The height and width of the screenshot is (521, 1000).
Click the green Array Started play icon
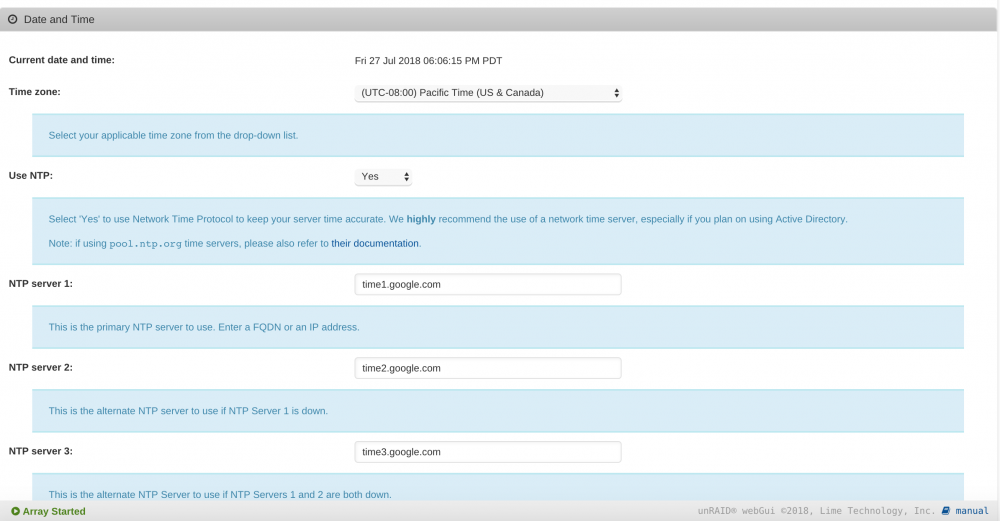15,511
